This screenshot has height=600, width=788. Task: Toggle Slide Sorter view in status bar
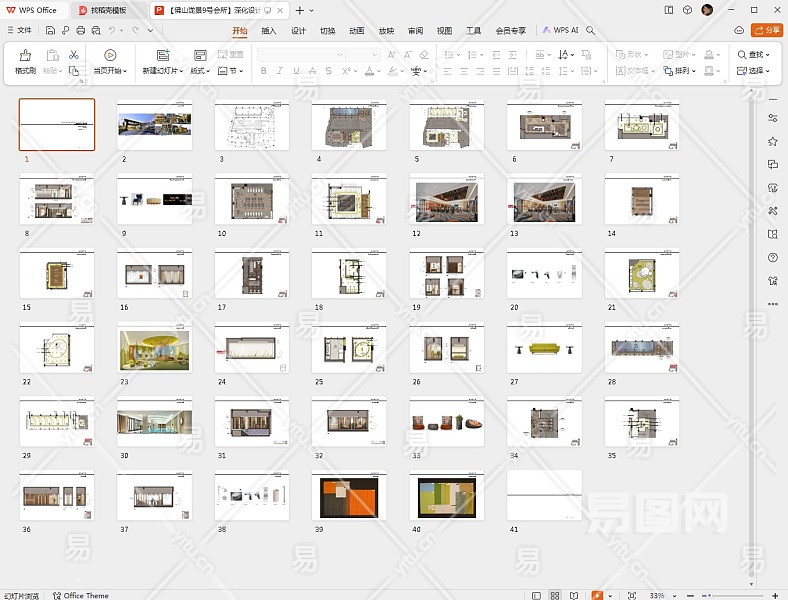click(x=555, y=595)
